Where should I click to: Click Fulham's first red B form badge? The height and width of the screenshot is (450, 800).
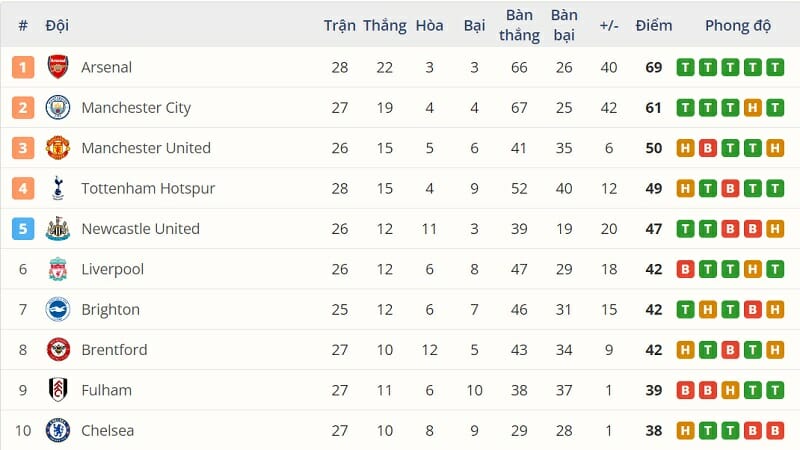pyautogui.click(x=686, y=390)
